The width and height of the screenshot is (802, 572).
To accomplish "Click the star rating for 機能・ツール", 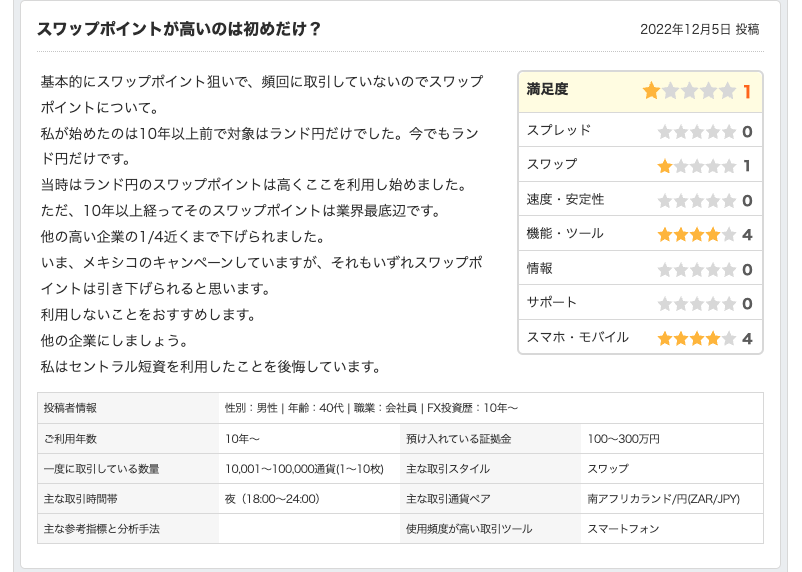I will [696, 235].
